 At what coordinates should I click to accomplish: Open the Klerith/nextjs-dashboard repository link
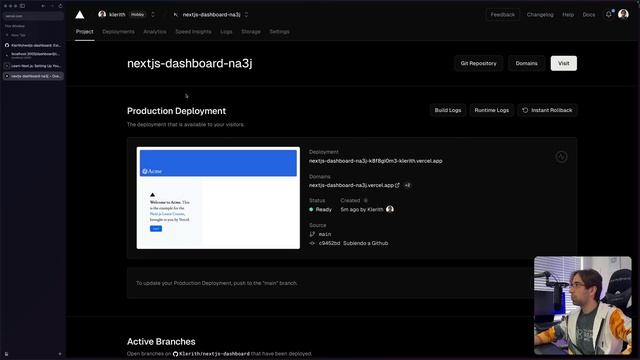coord(214,353)
